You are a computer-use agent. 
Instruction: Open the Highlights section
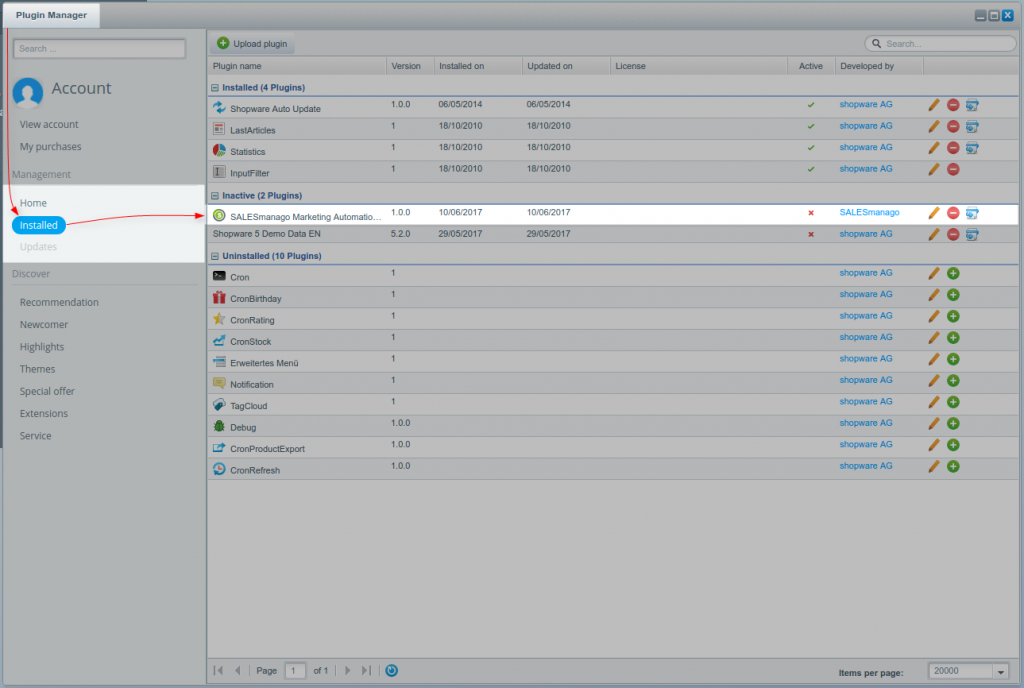(x=42, y=347)
